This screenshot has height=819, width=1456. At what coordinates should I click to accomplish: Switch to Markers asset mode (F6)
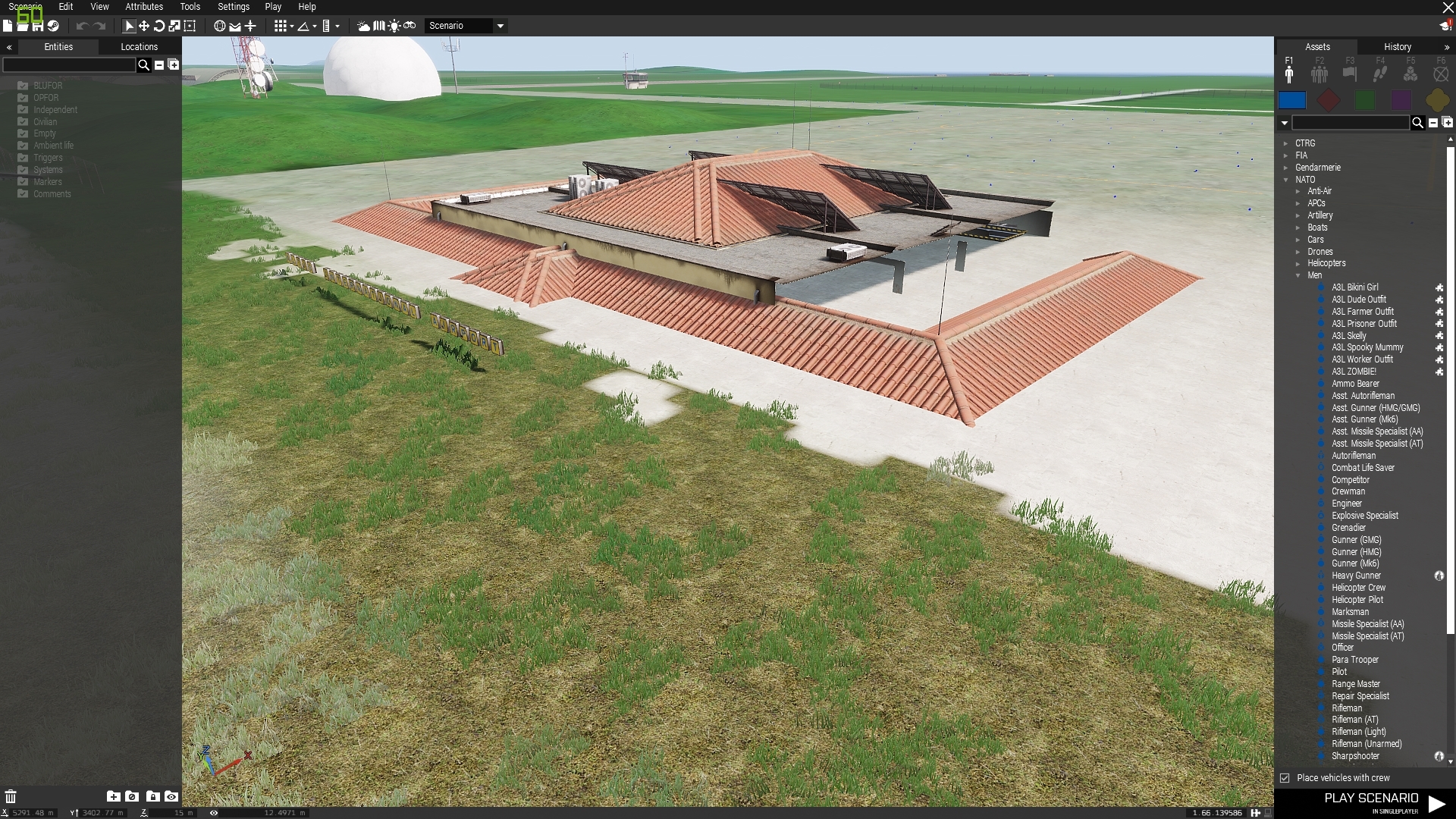1441,74
